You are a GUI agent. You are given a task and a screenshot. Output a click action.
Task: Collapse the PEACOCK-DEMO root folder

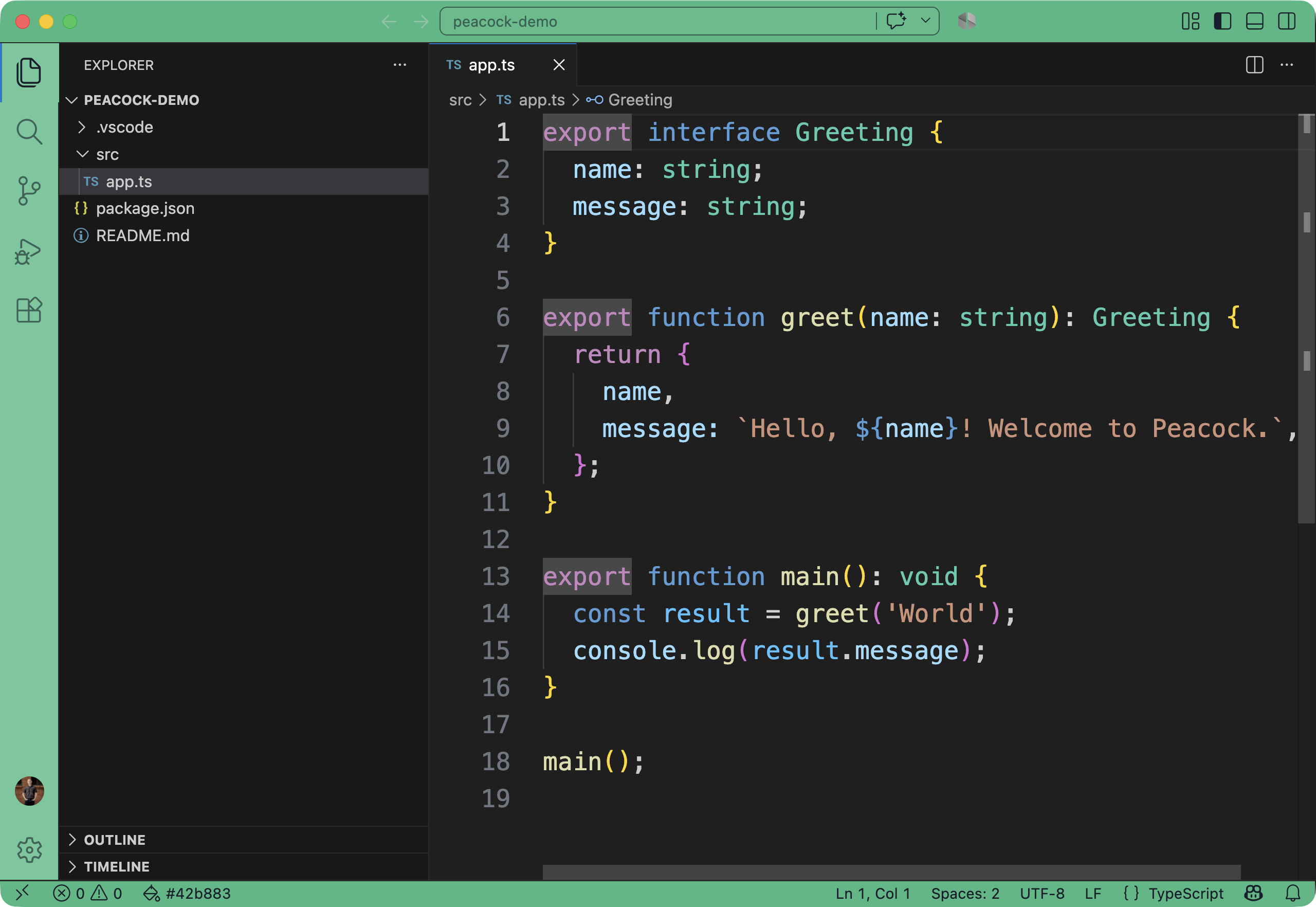click(x=244, y=100)
